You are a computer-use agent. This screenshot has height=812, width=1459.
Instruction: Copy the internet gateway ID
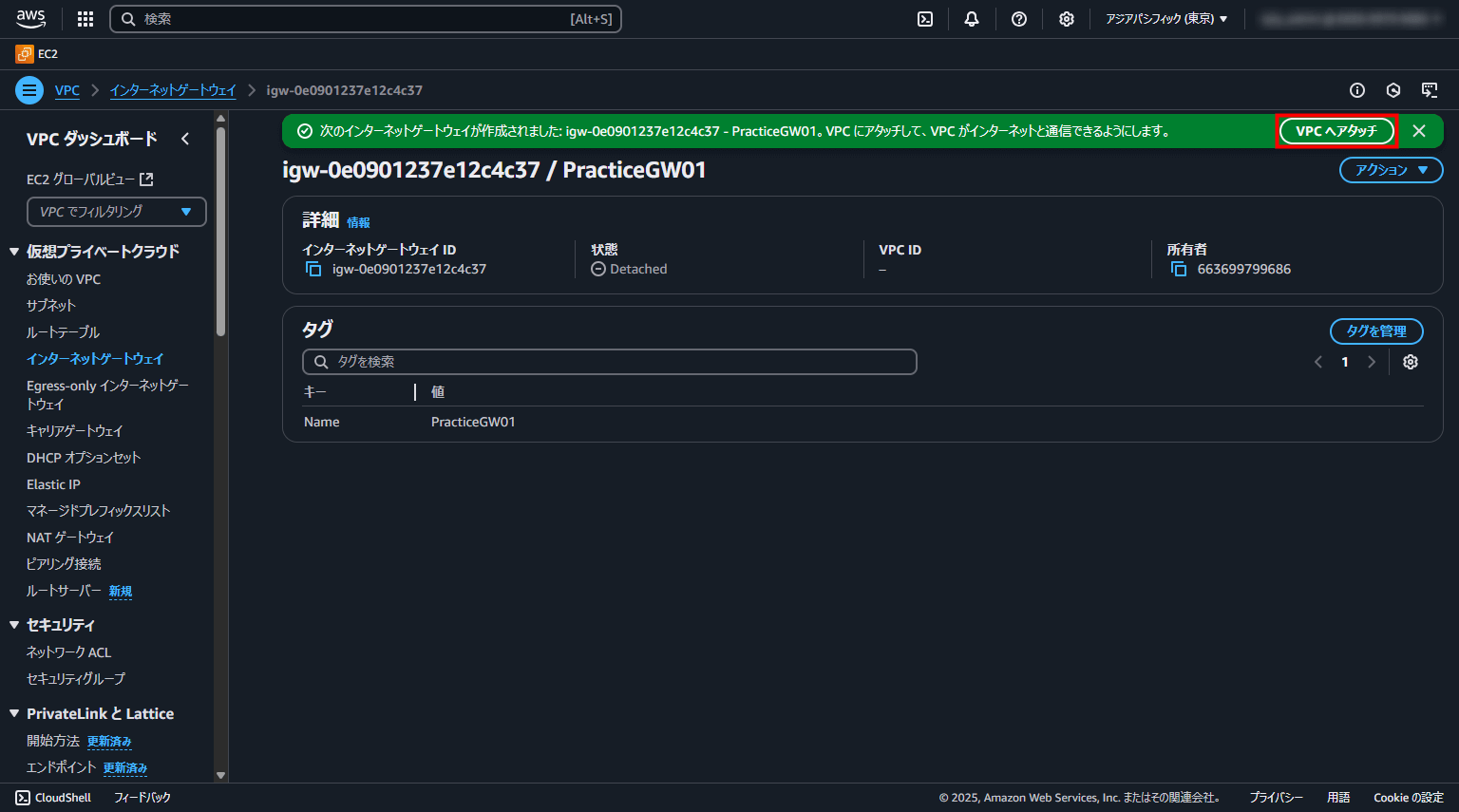coord(313,269)
